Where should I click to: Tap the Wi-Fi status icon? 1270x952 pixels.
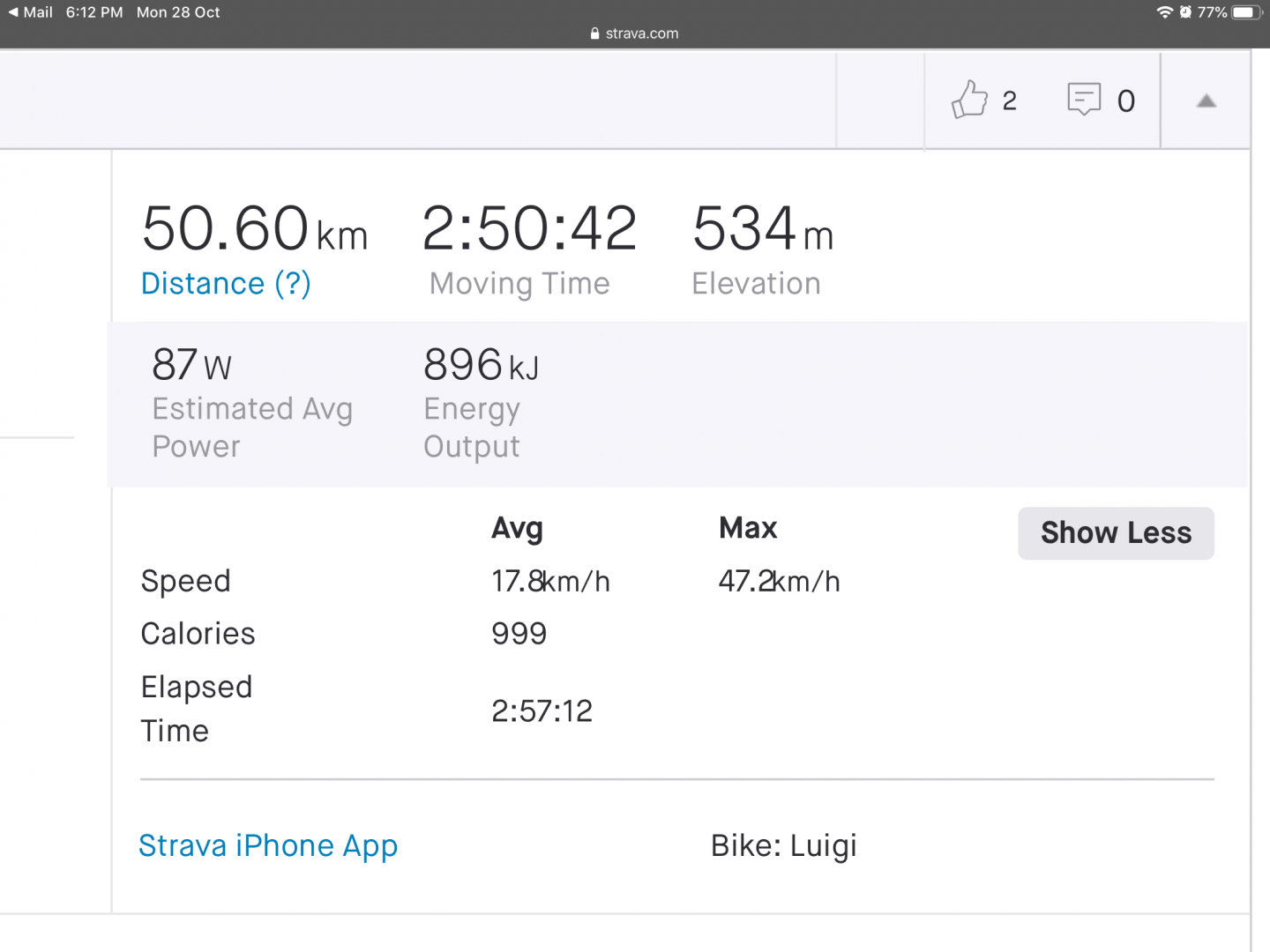point(1164,12)
